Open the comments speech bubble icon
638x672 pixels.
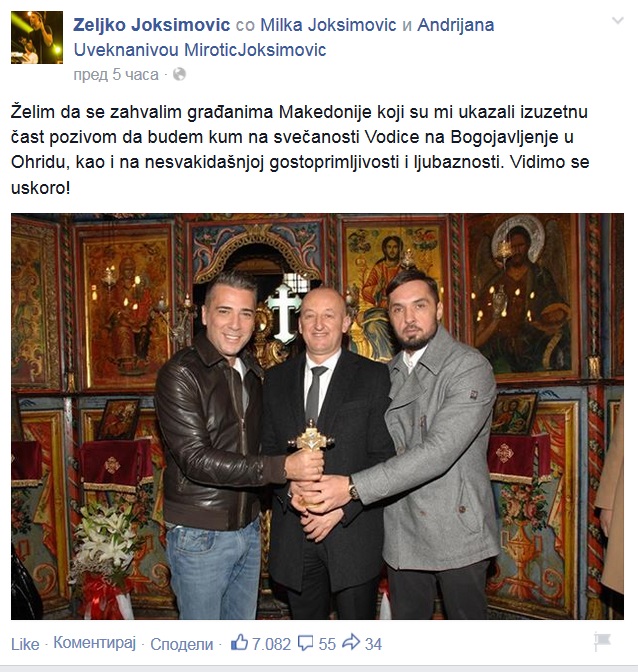(x=306, y=643)
